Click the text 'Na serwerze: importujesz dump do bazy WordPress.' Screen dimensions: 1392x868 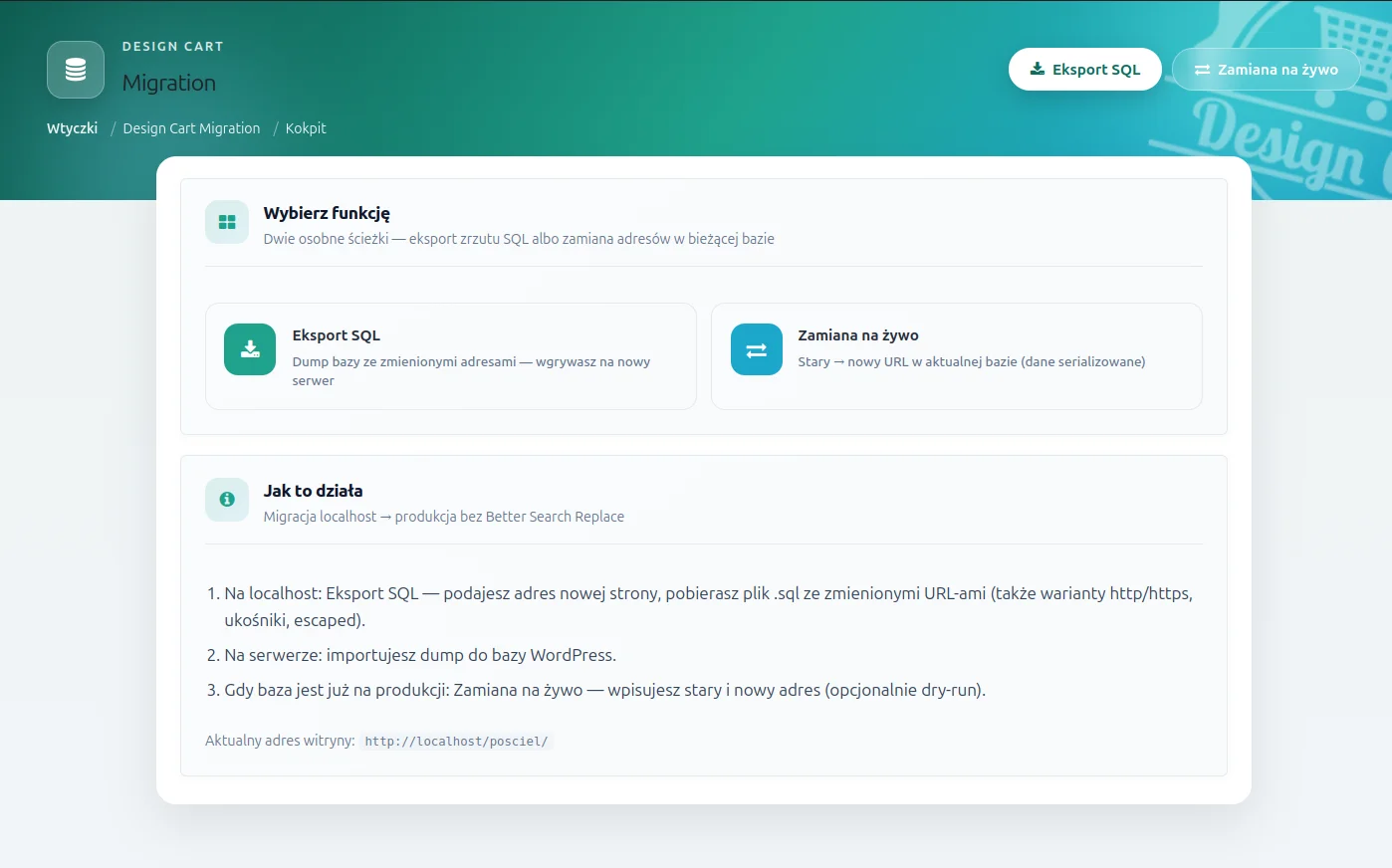[x=420, y=655]
